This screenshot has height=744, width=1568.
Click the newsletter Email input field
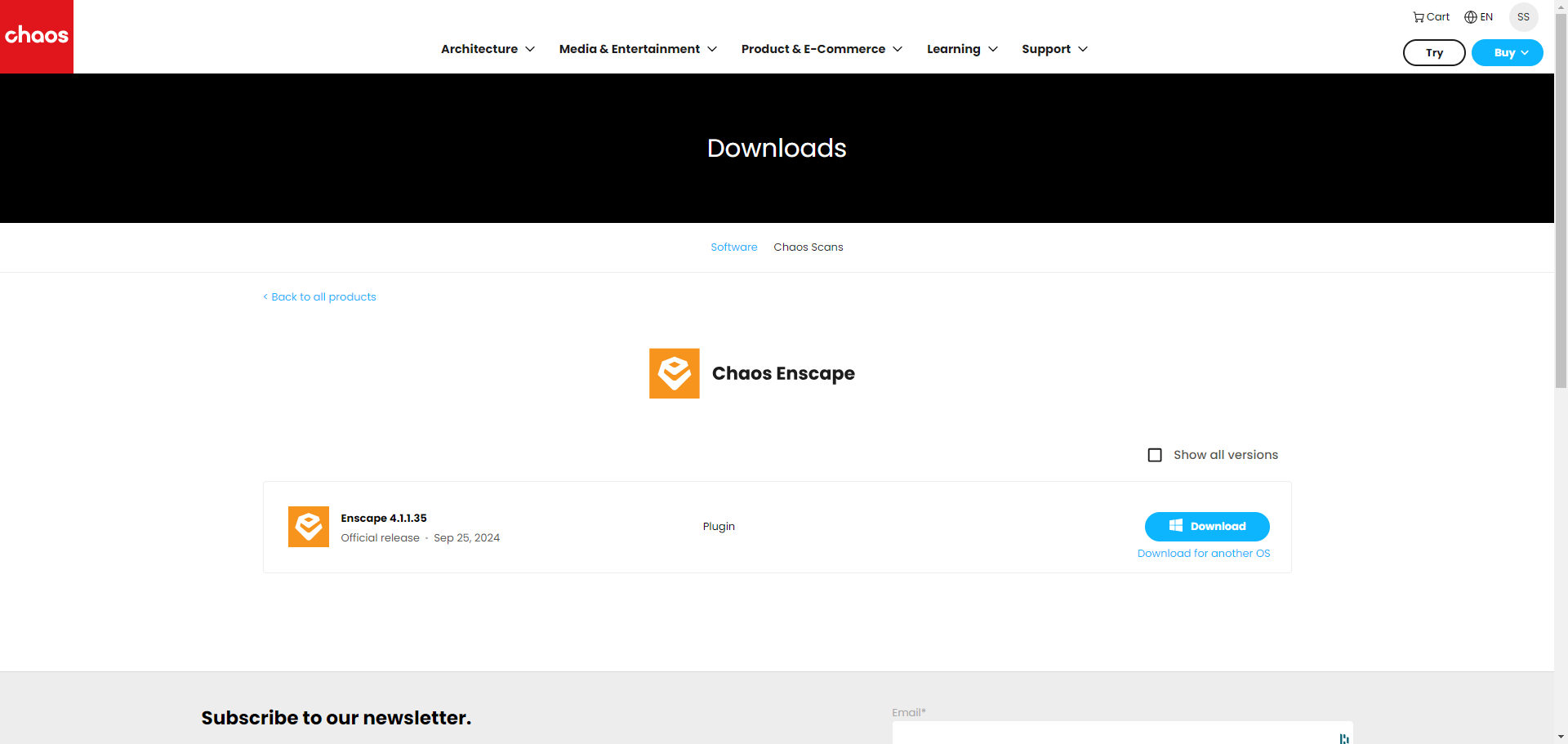1122,733
